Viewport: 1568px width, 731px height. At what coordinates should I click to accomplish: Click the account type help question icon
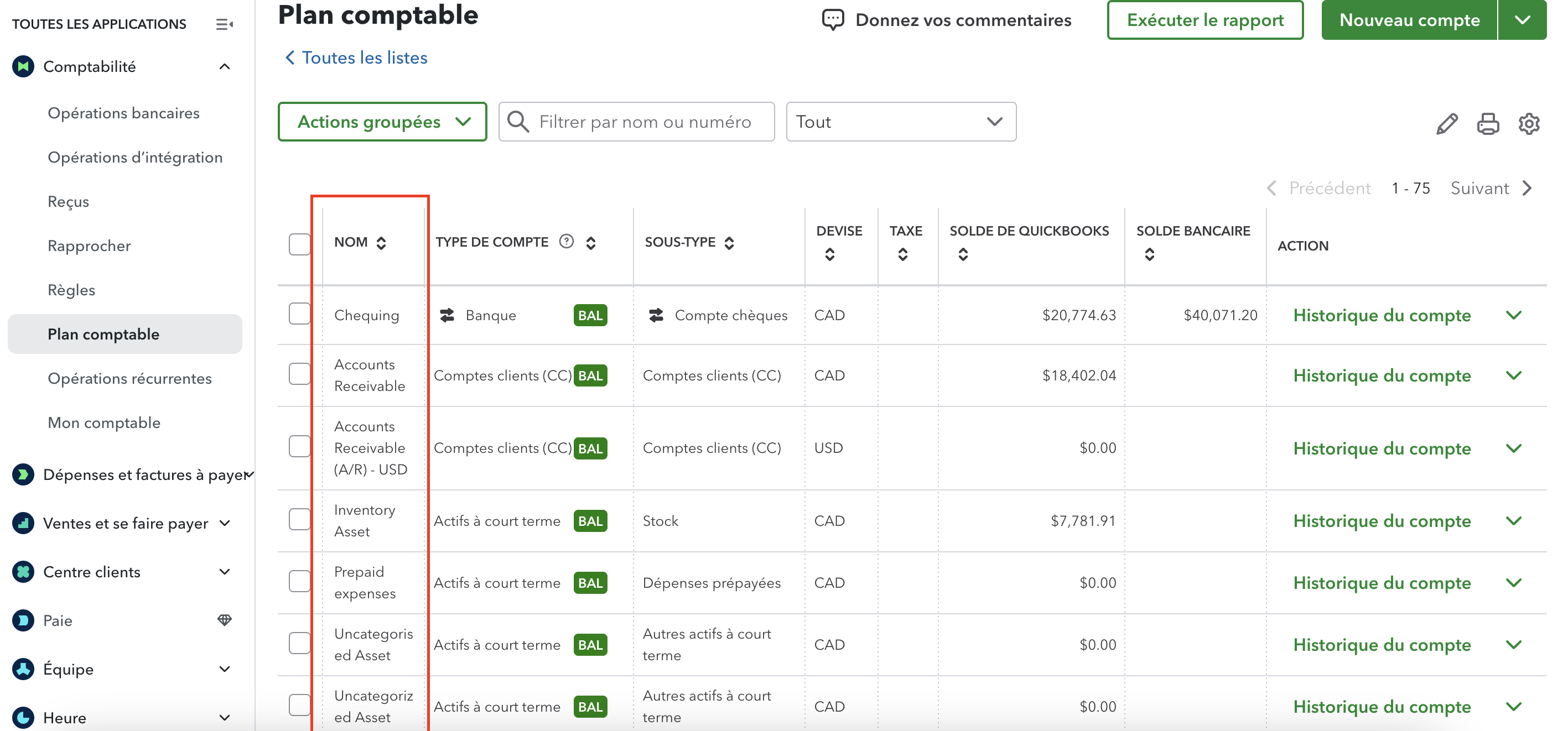click(566, 242)
